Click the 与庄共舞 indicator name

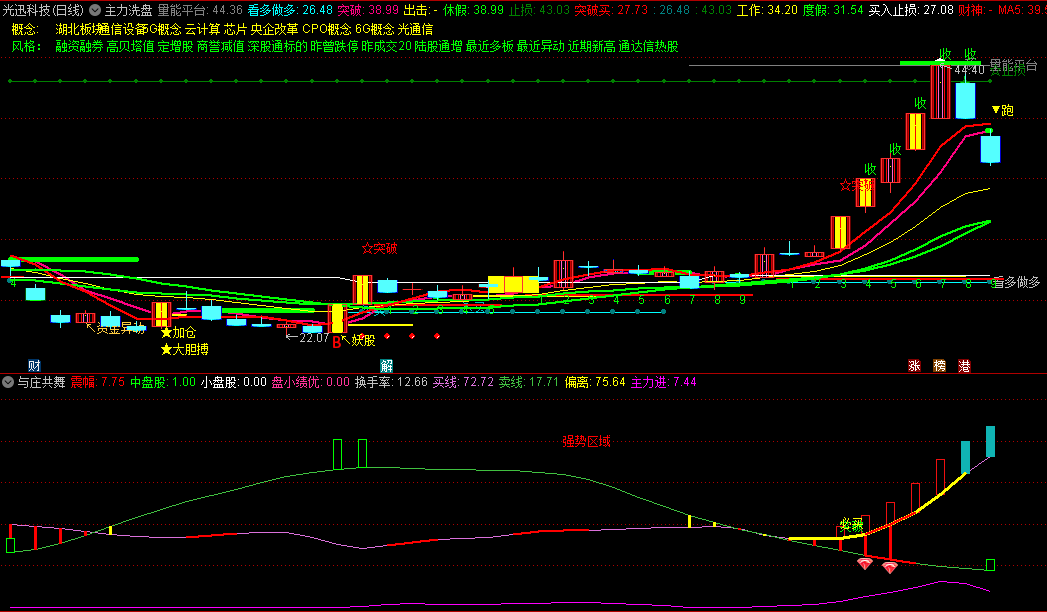(41, 382)
